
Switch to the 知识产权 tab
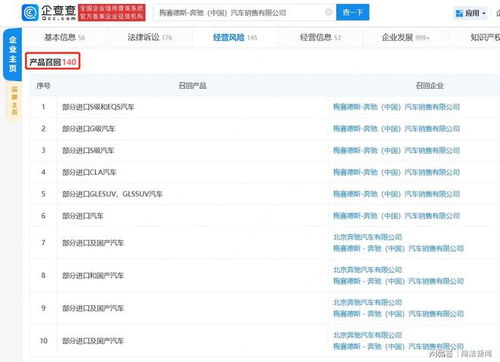pos(485,37)
